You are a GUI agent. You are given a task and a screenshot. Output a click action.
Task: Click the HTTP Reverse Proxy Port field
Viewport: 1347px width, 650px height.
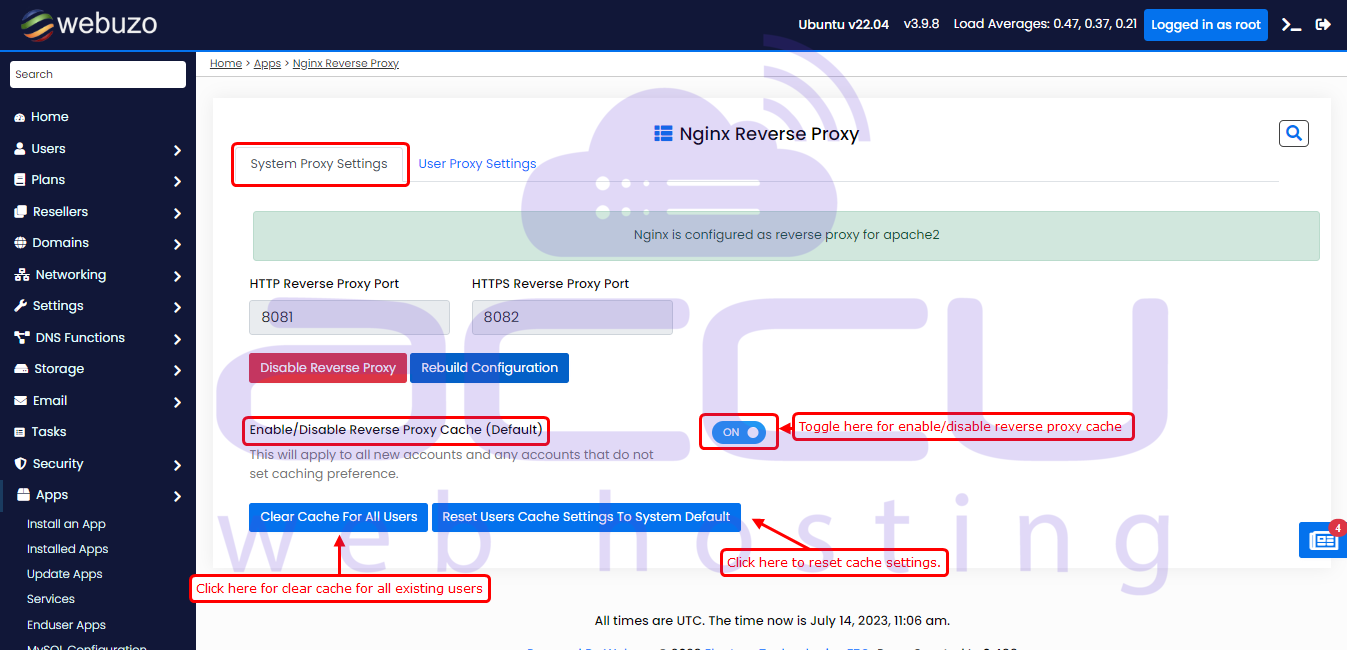[349, 317]
